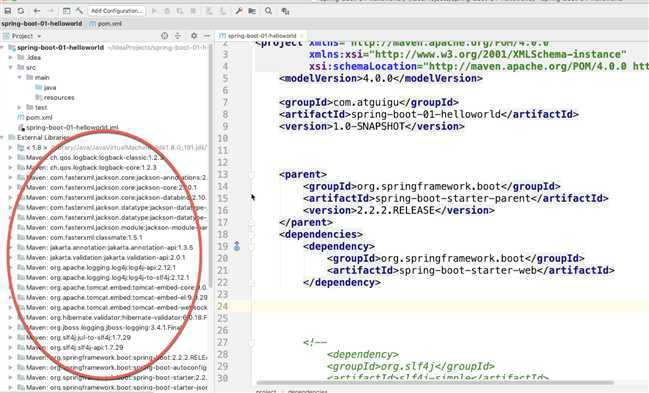The image size is (649, 393).
Task: Click the Save All toolbar icon
Action: click(x=7, y=11)
